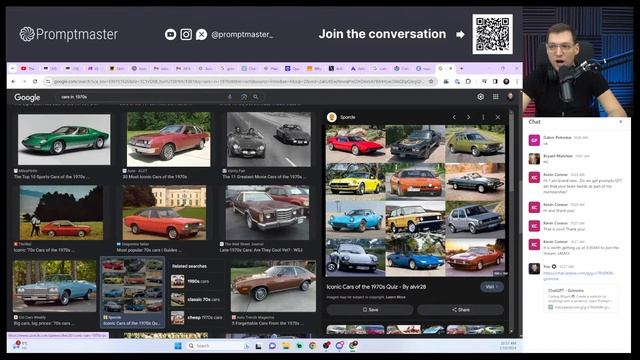Close the image preview panel
Image resolution: width=640 pixels, height=360 pixels.
click(498, 117)
